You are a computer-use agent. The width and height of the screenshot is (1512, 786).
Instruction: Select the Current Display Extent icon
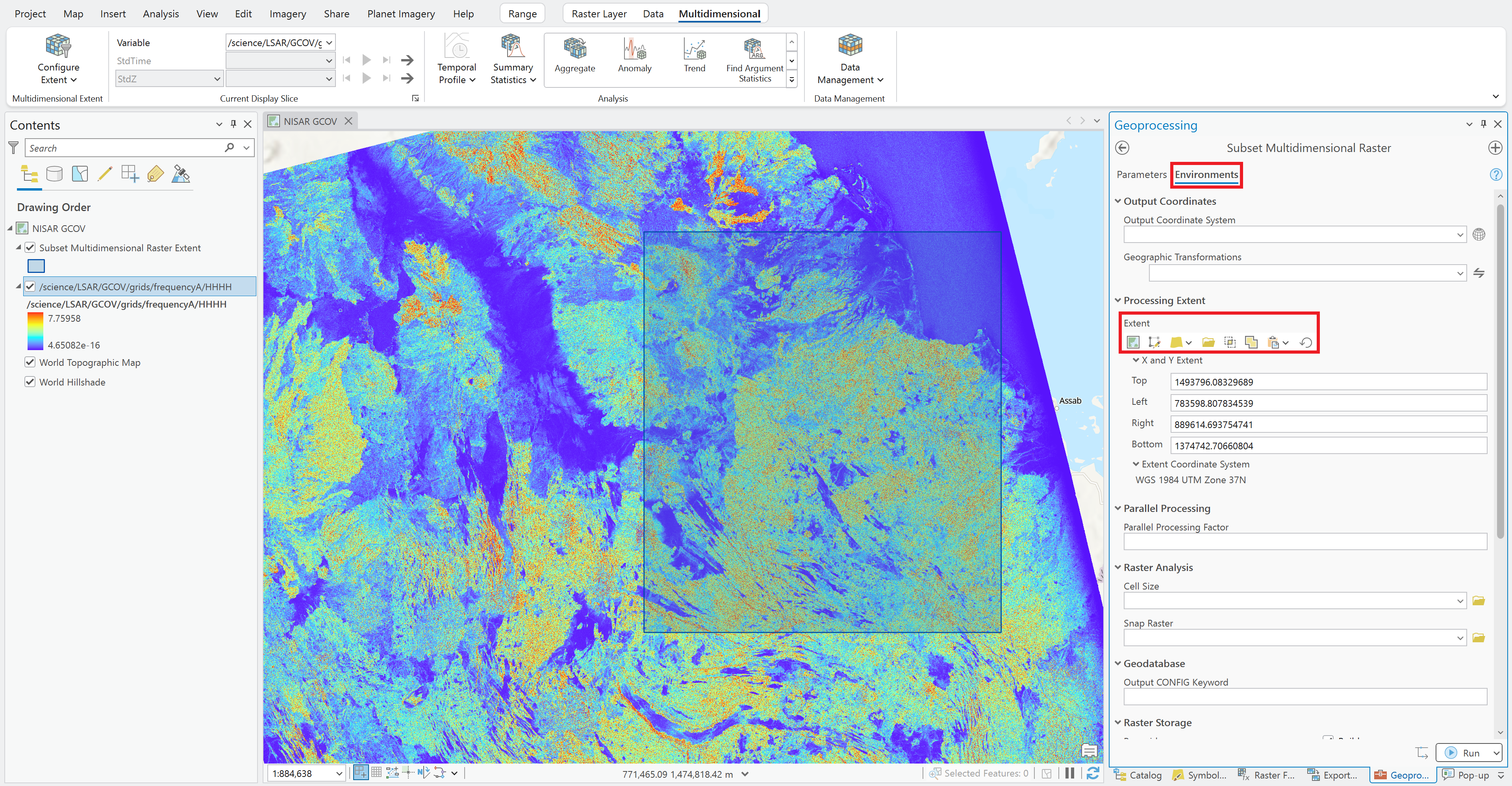click(1134, 342)
